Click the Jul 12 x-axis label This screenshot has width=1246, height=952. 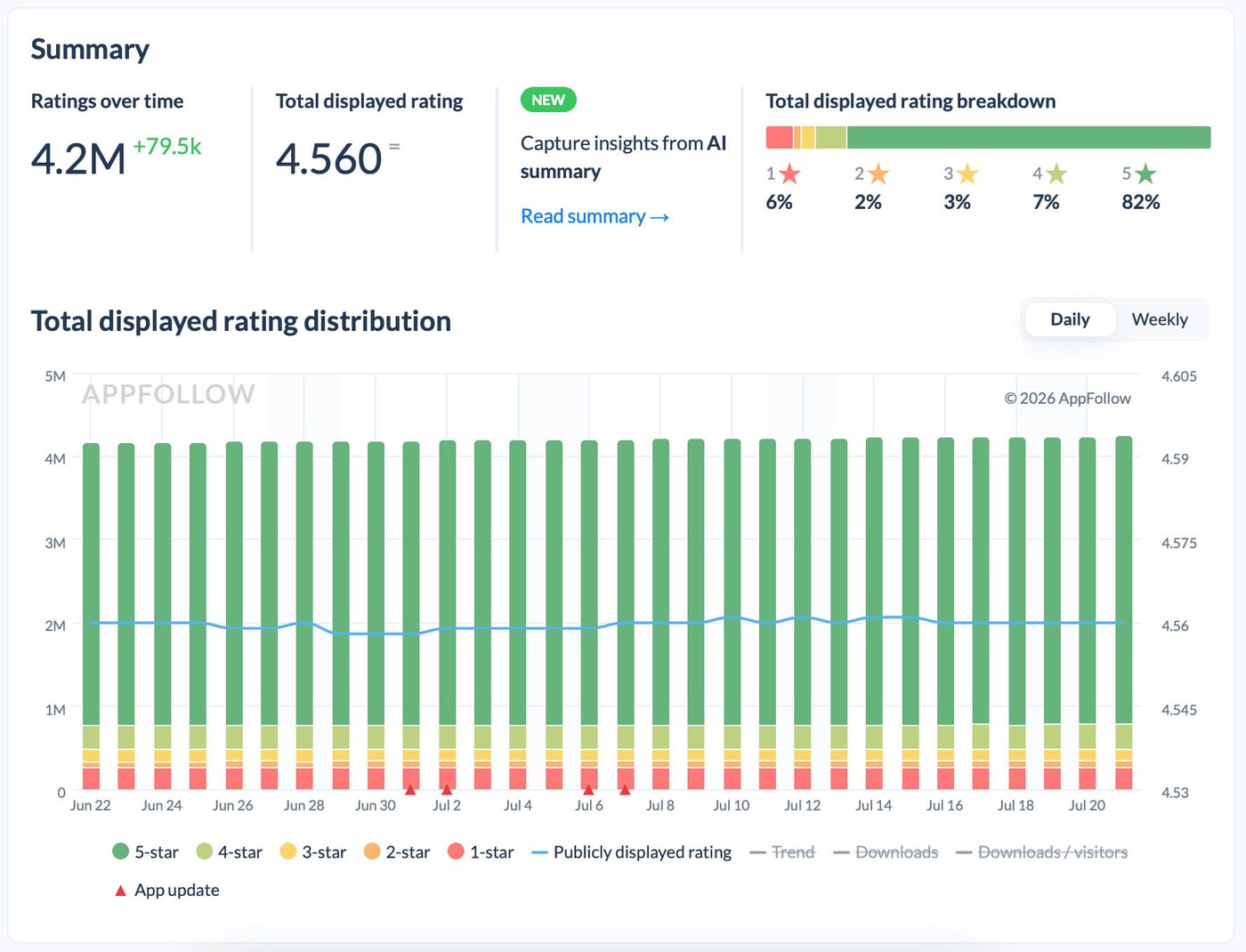(x=803, y=805)
